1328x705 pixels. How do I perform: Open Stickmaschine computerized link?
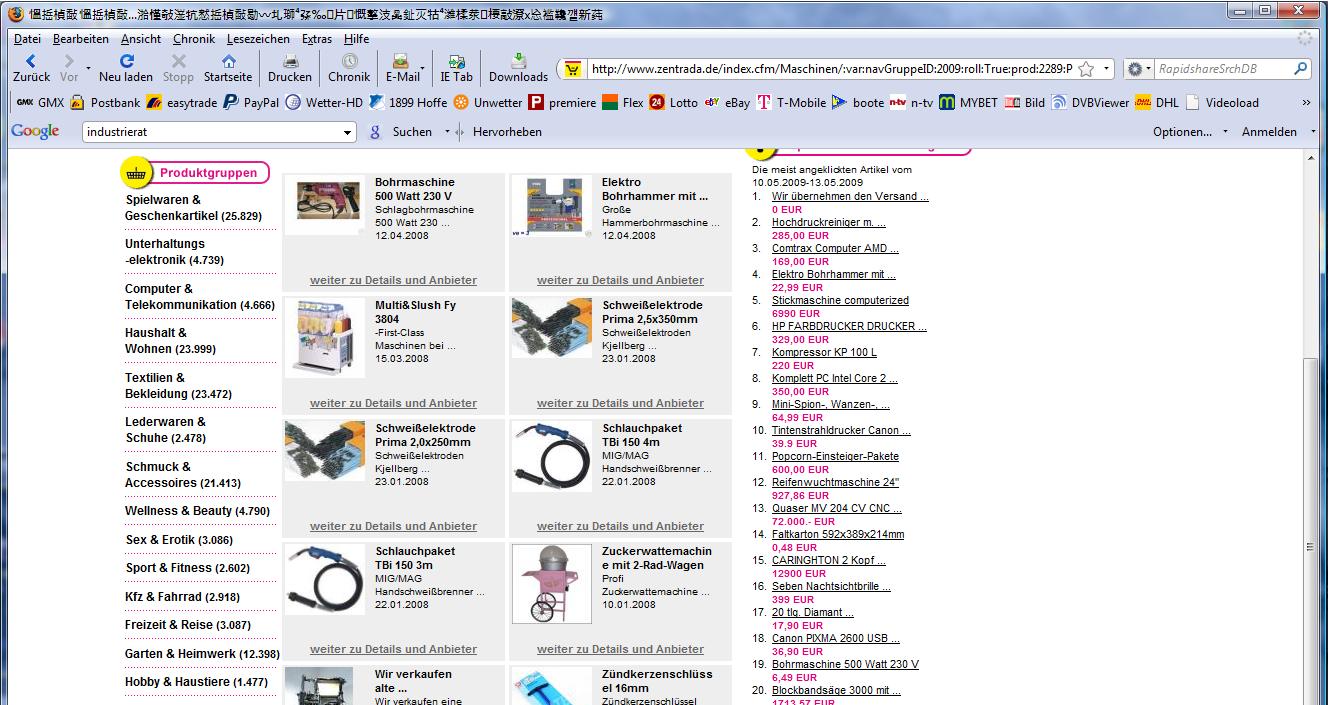[x=840, y=300]
